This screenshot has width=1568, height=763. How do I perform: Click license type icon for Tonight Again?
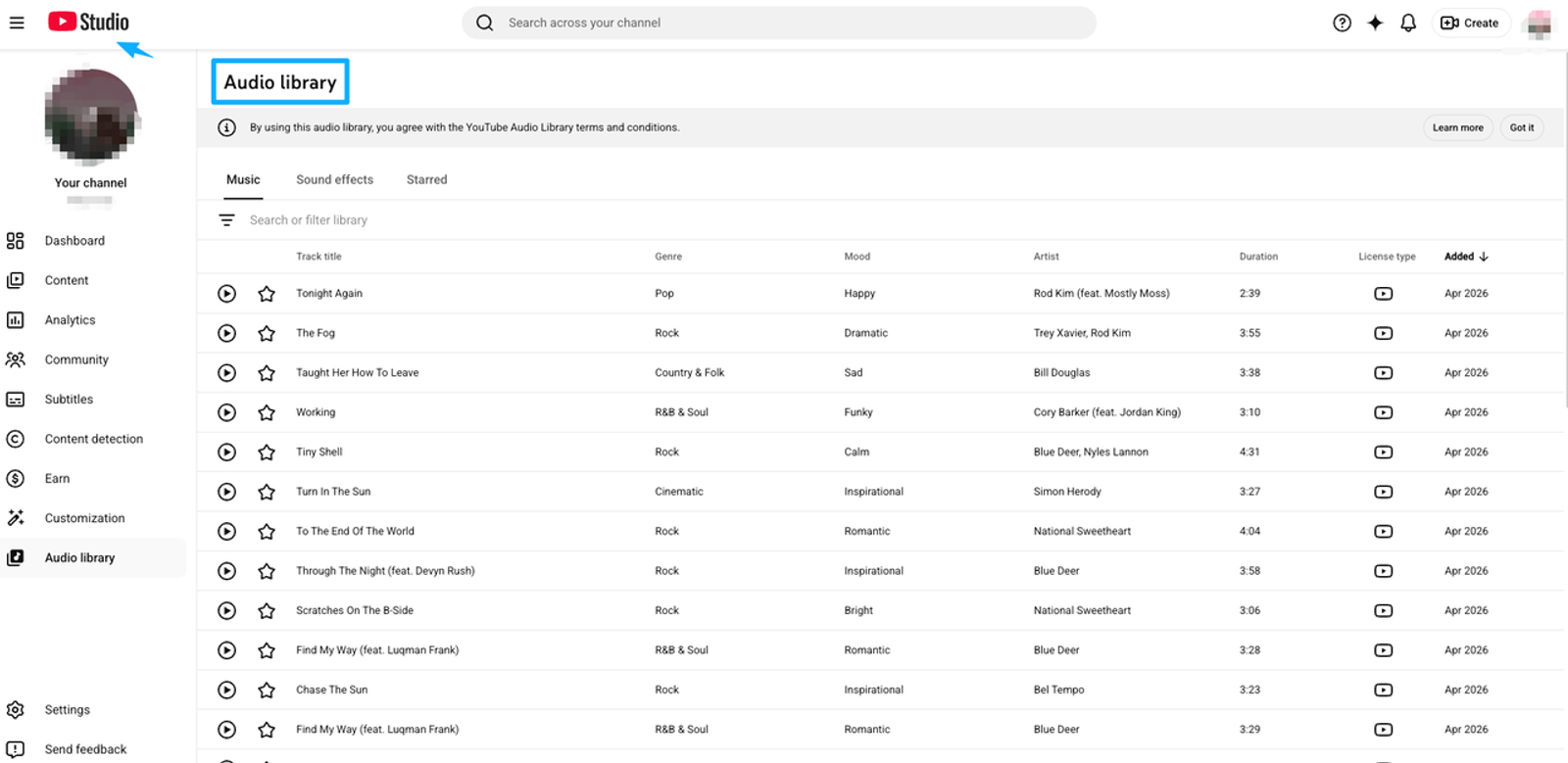click(x=1384, y=294)
